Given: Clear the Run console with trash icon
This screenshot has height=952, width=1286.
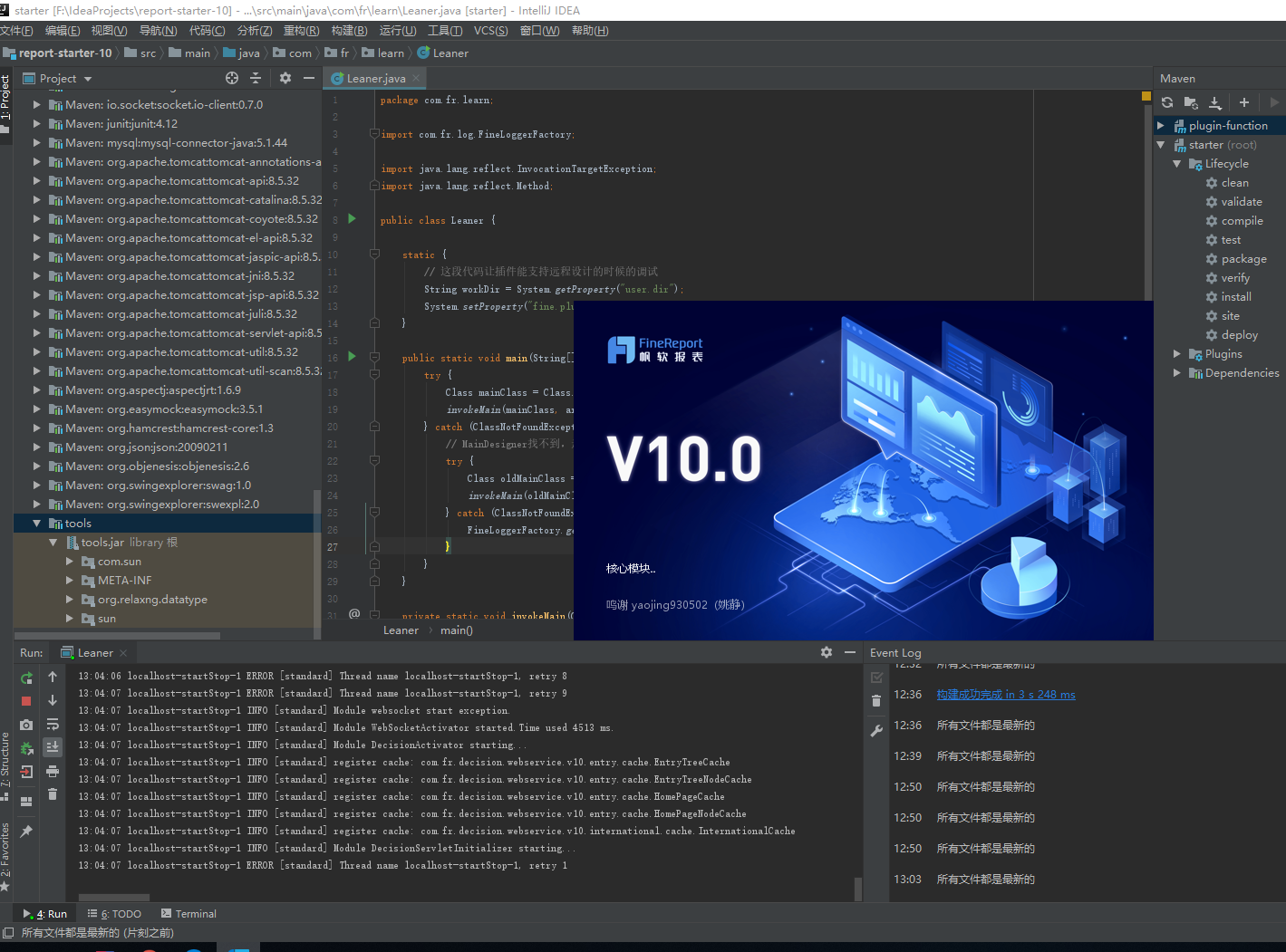Looking at the screenshot, I should point(53,794).
